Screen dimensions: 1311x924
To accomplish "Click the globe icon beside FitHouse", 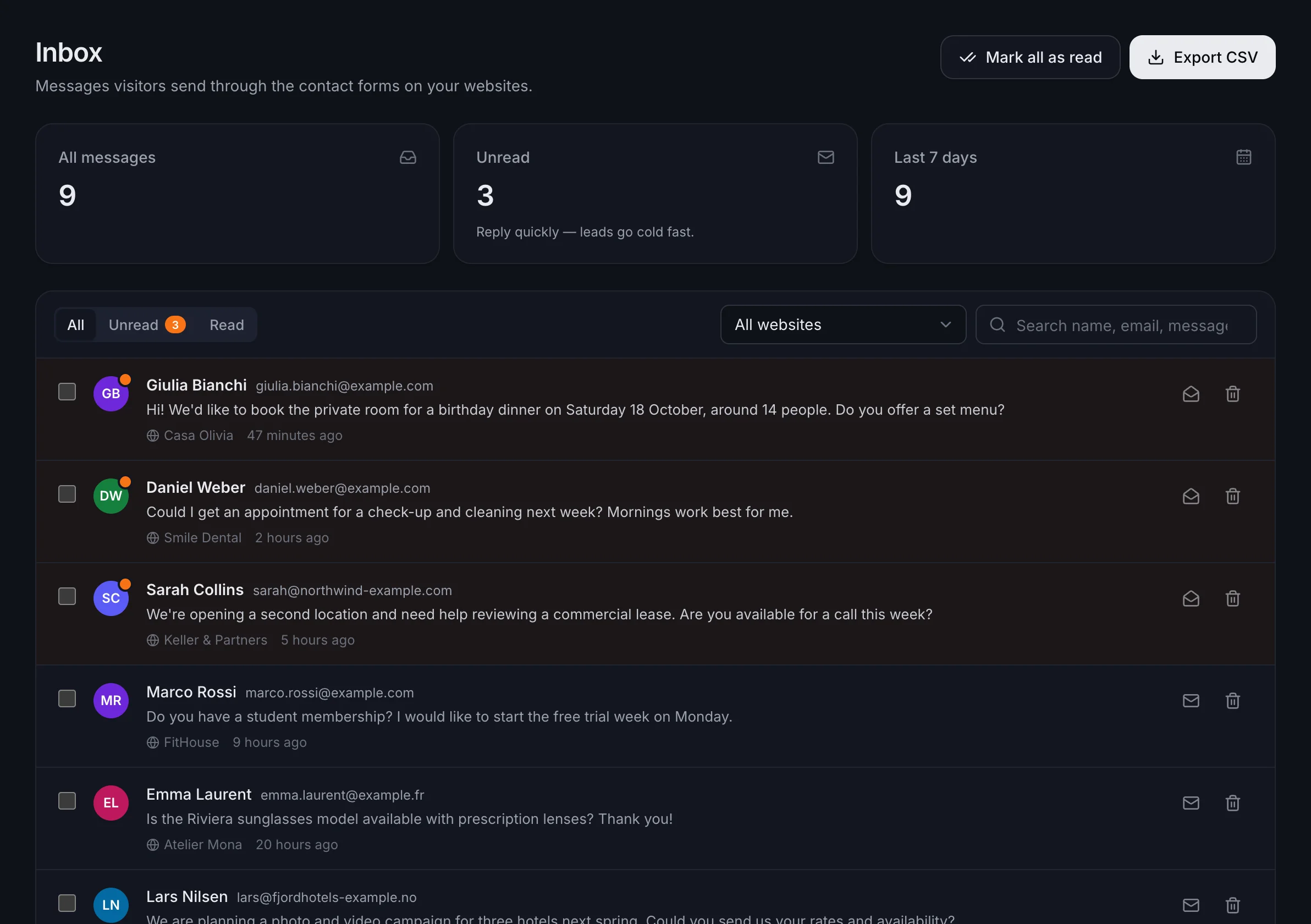I will (152, 743).
